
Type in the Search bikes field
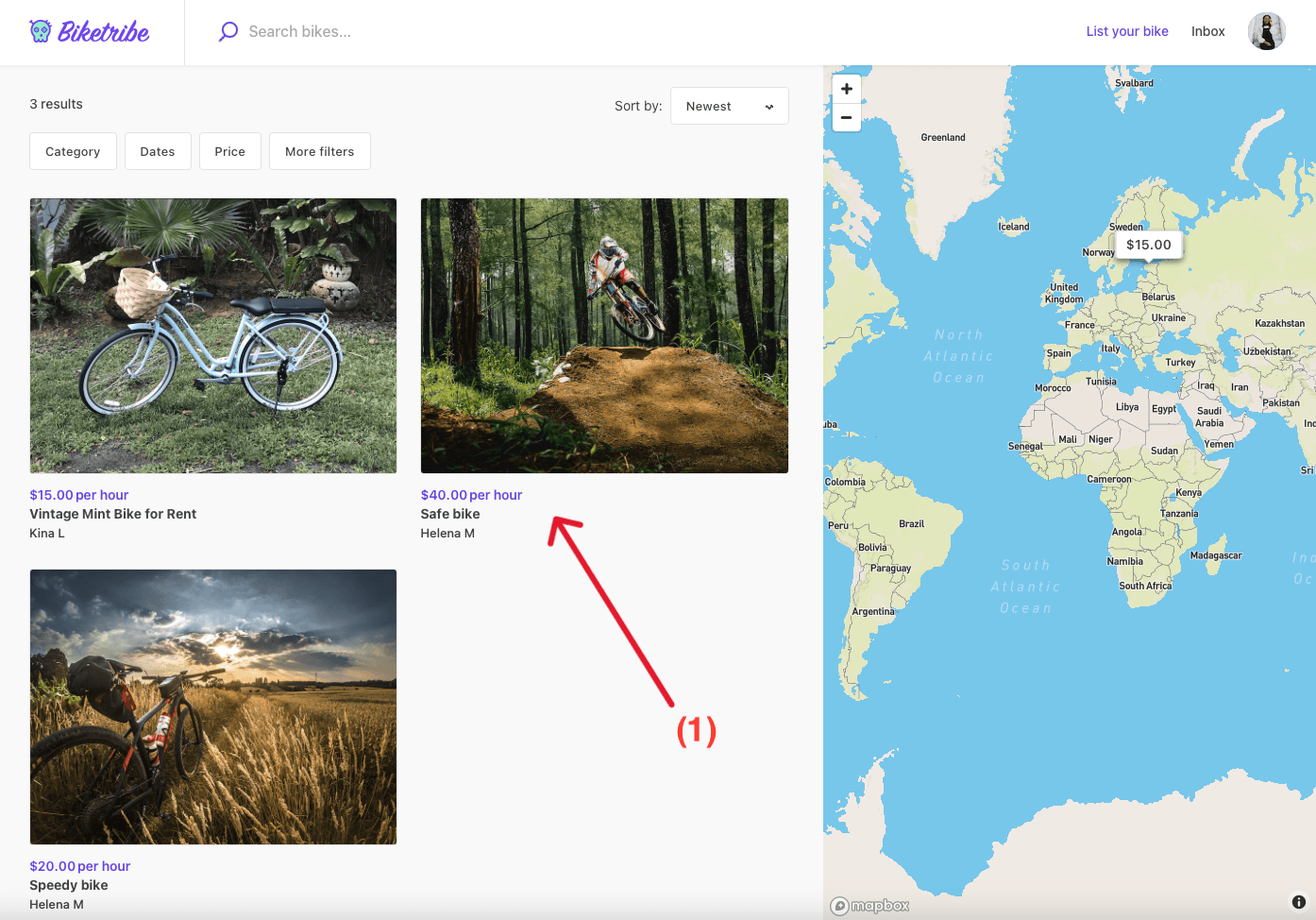[x=378, y=31]
